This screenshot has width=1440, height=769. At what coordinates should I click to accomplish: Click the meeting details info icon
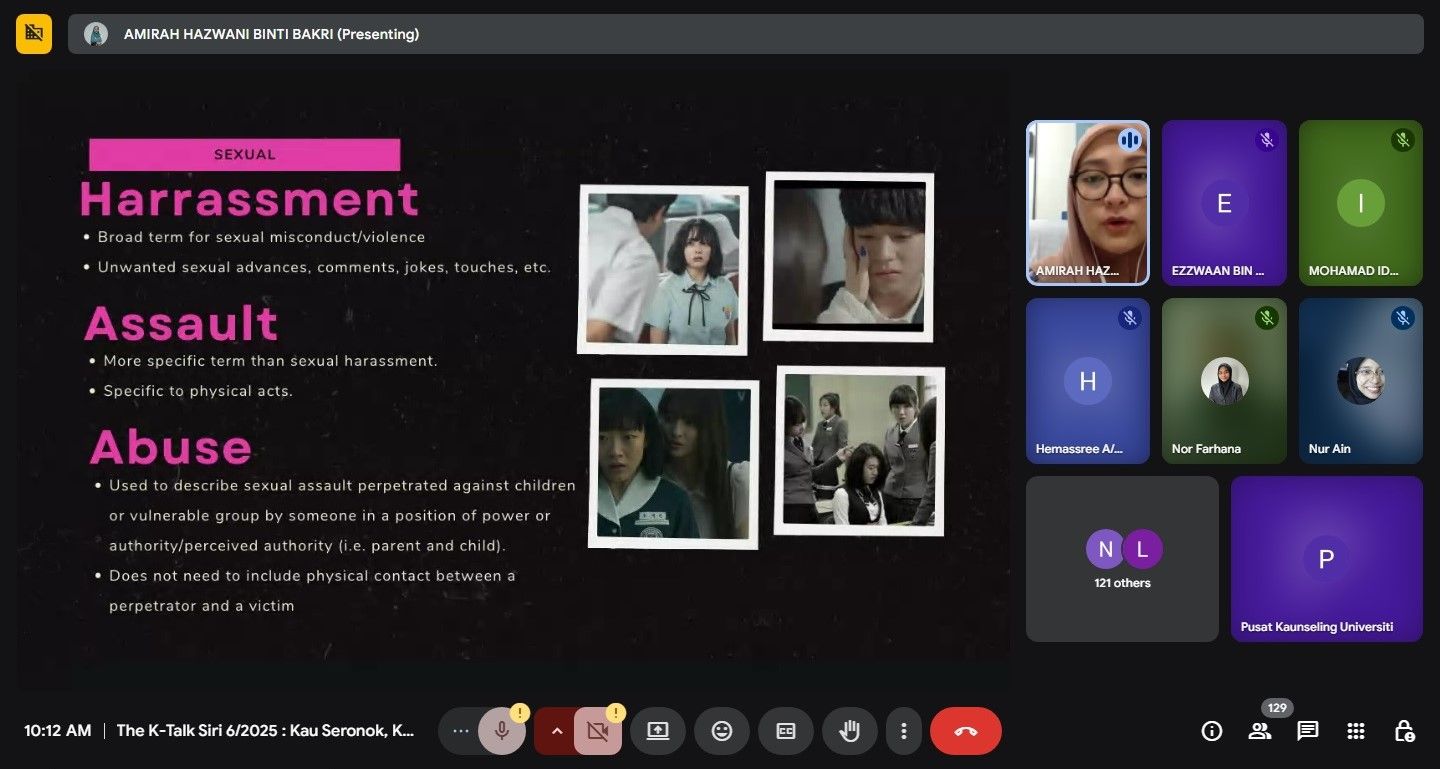pyautogui.click(x=1212, y=731)
